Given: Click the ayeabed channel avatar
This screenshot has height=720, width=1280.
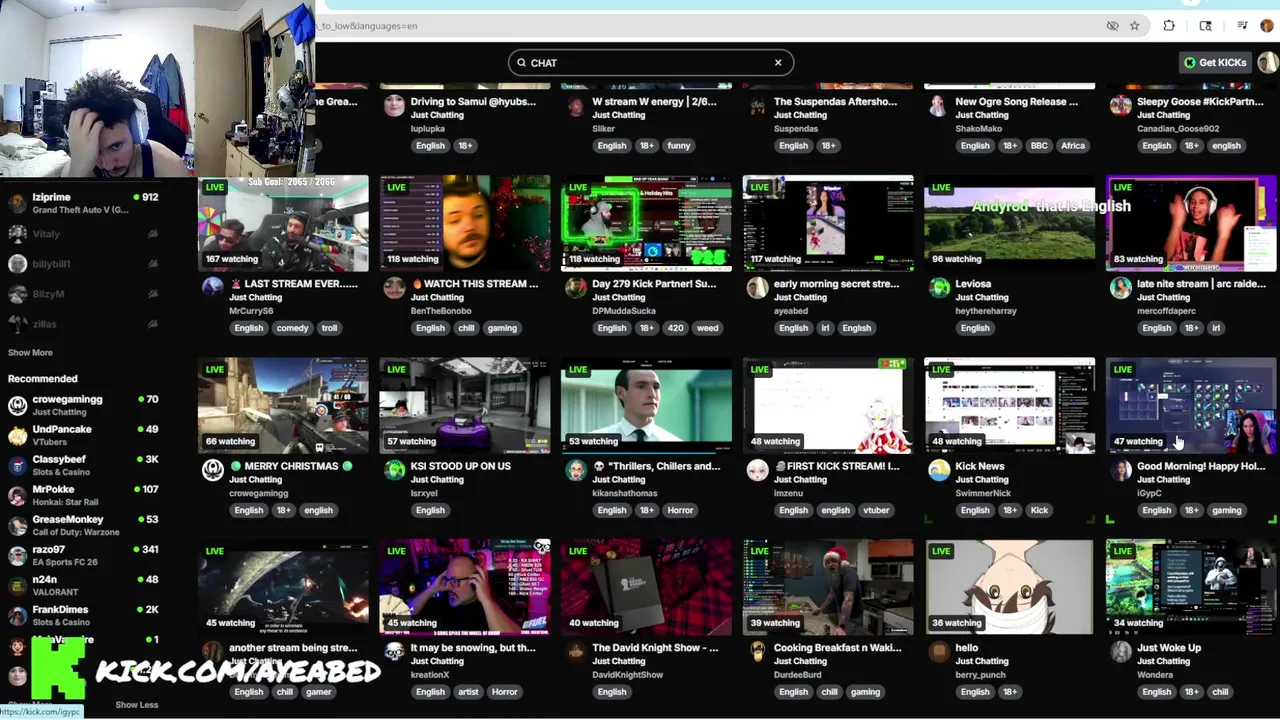Looking at the screenshot, I should click(757, 288).
